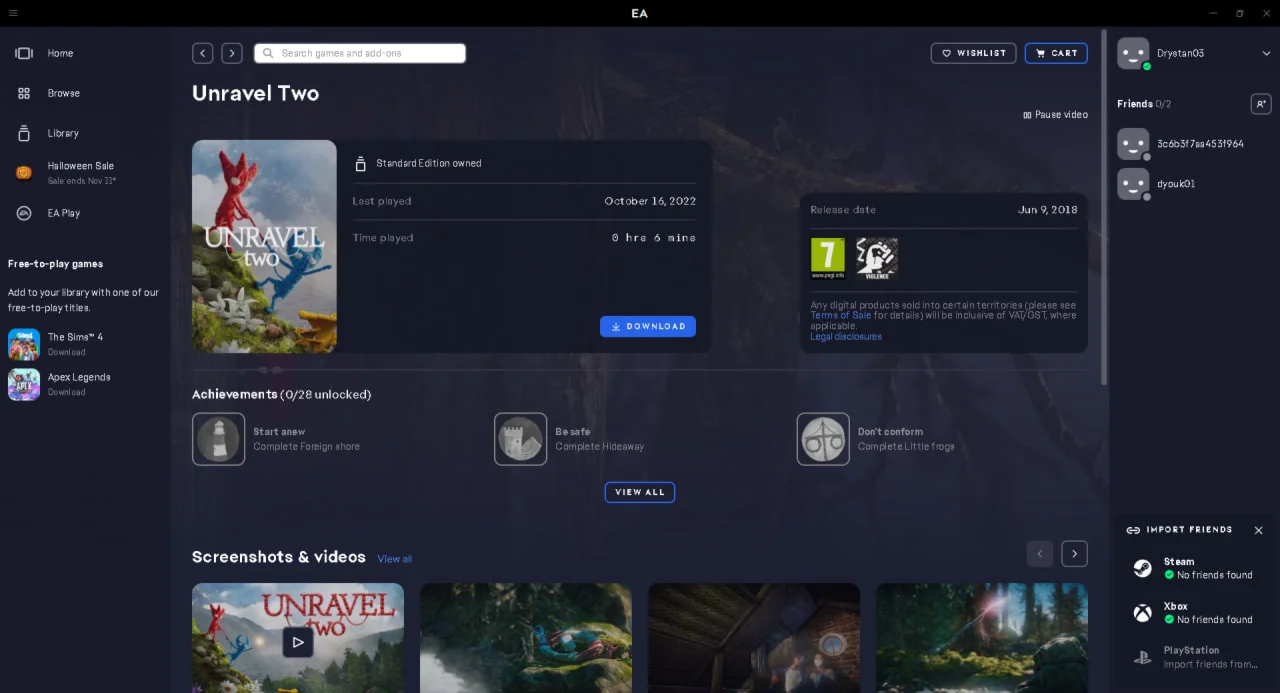The height and width of the screenshot is (693, 1280).
Task: Open Library in the sidebar
Action: [62, 133]
